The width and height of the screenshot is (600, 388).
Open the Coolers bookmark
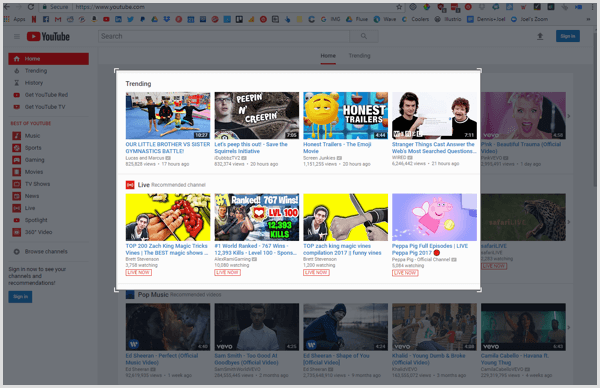click(x=416, y=19)
